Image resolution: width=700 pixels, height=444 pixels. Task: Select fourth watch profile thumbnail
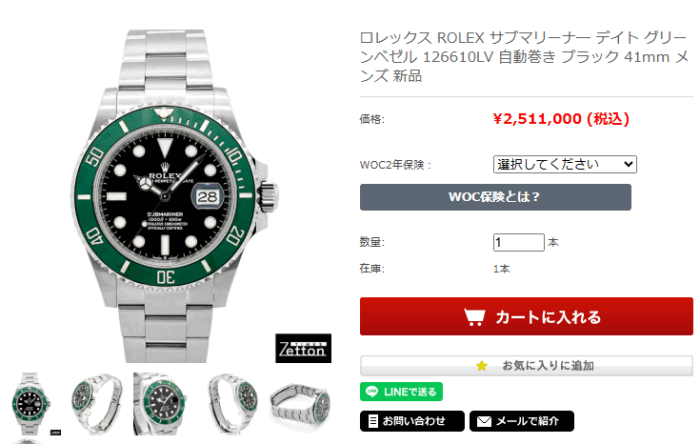point(232,404)
